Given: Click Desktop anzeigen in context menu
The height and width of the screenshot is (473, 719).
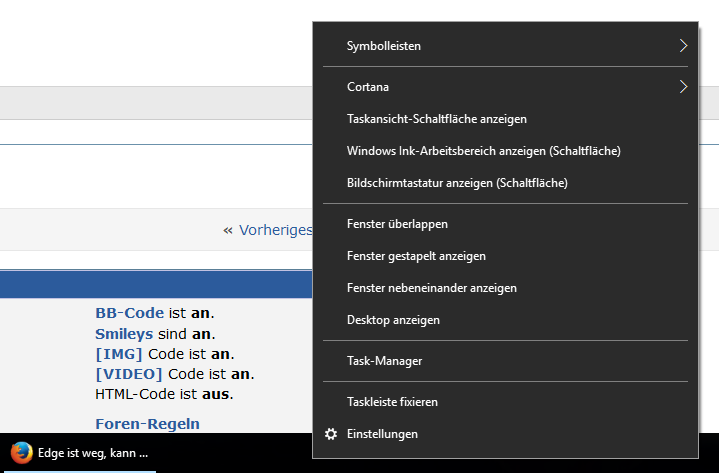Looking at the screenshot, I should tap(393, 320).
